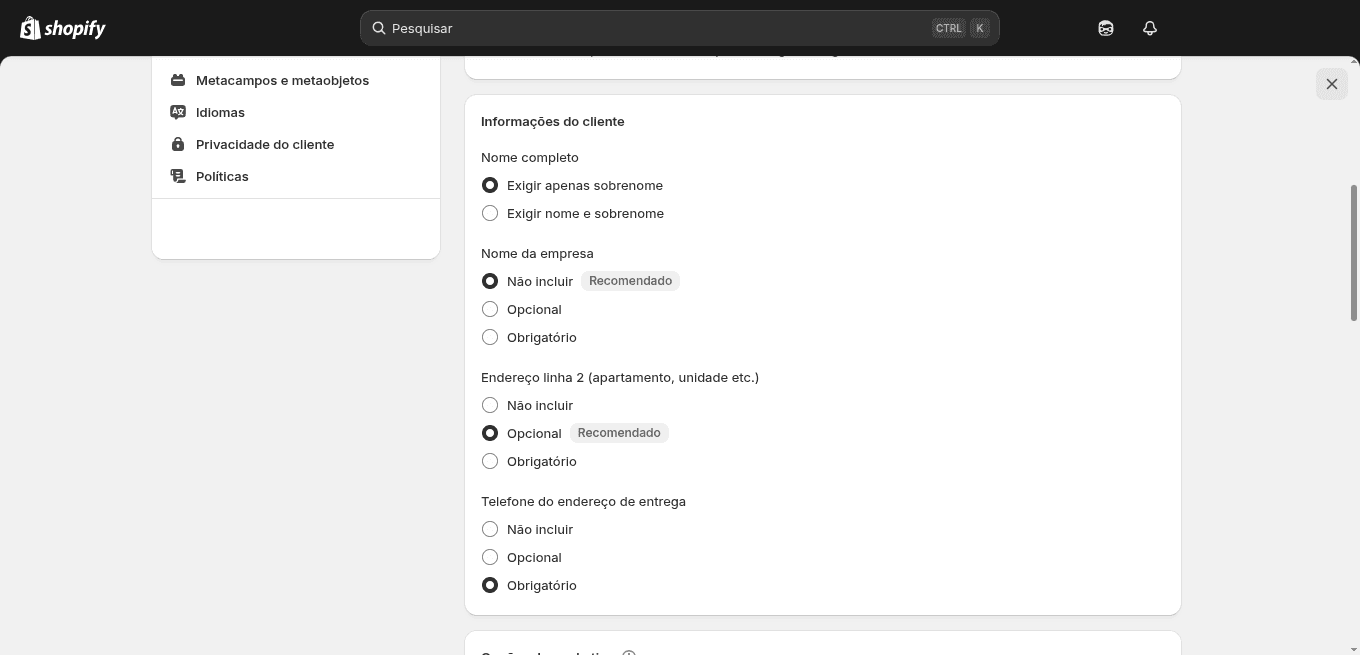The width and height of the screenshot is (1360, 655).
Task: Open the Sidekick assistant icon
Action: click(1106, 28)
